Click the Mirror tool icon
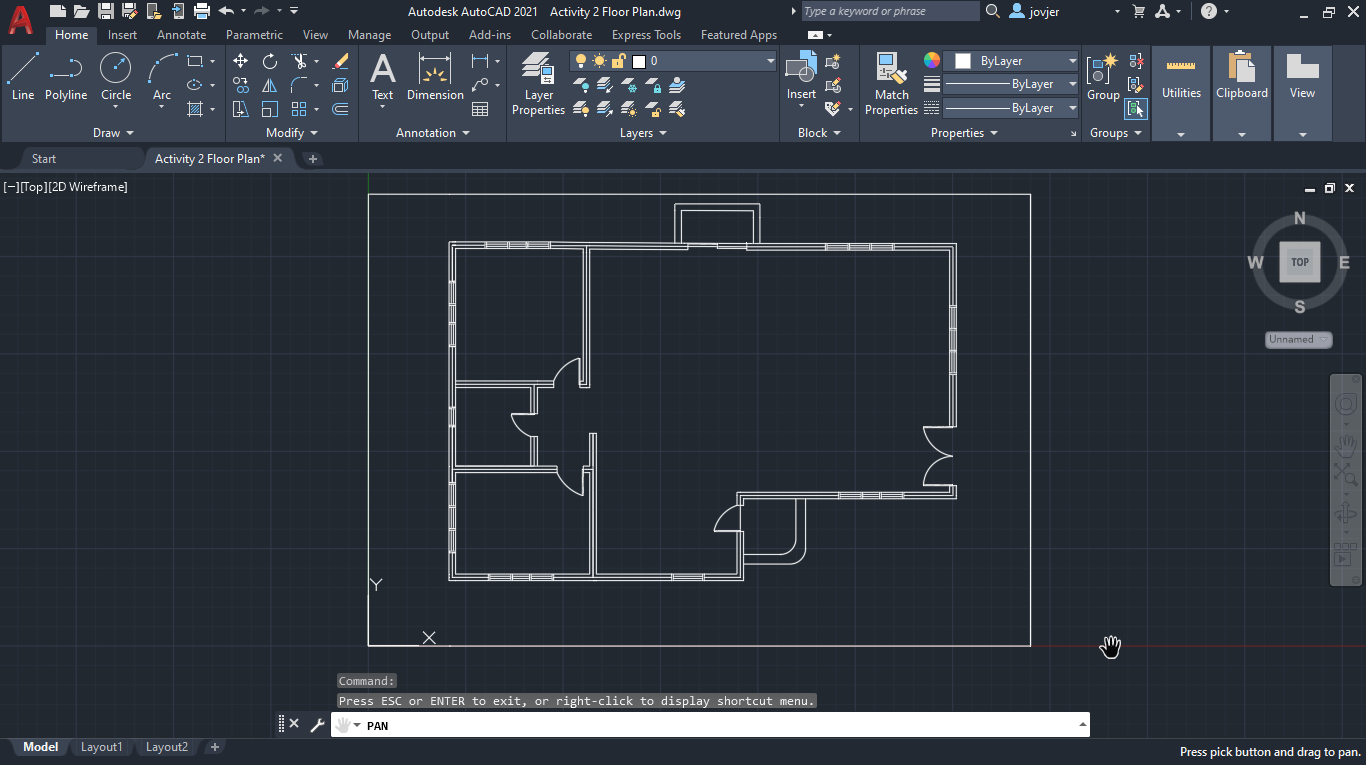The image size is (1366, 765). pos(270,85)
